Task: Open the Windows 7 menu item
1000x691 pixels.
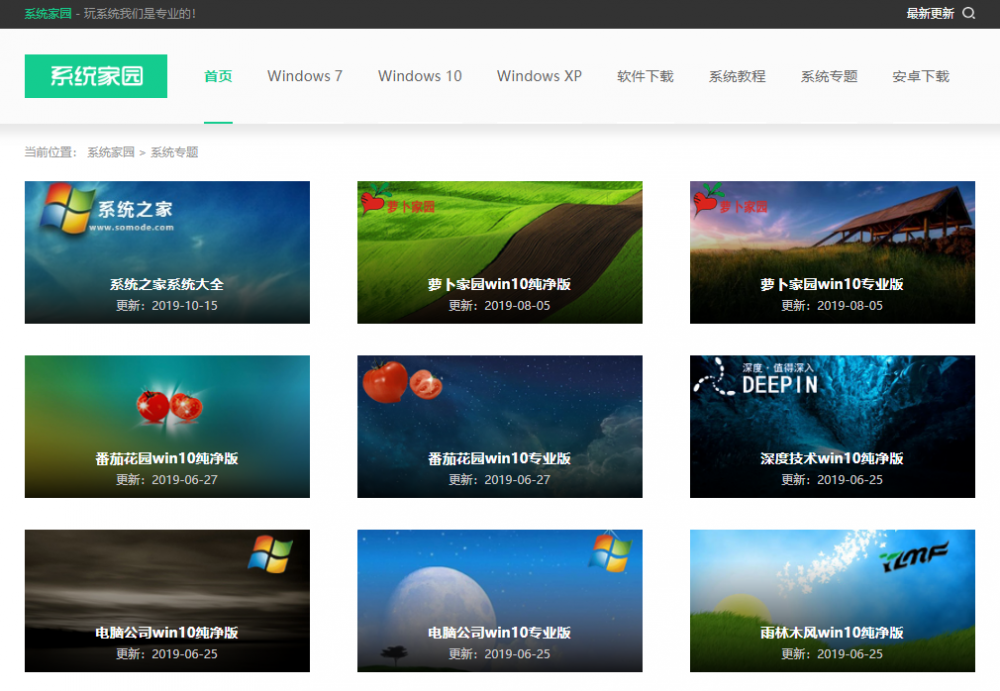Action: click(x=305, y=76)
